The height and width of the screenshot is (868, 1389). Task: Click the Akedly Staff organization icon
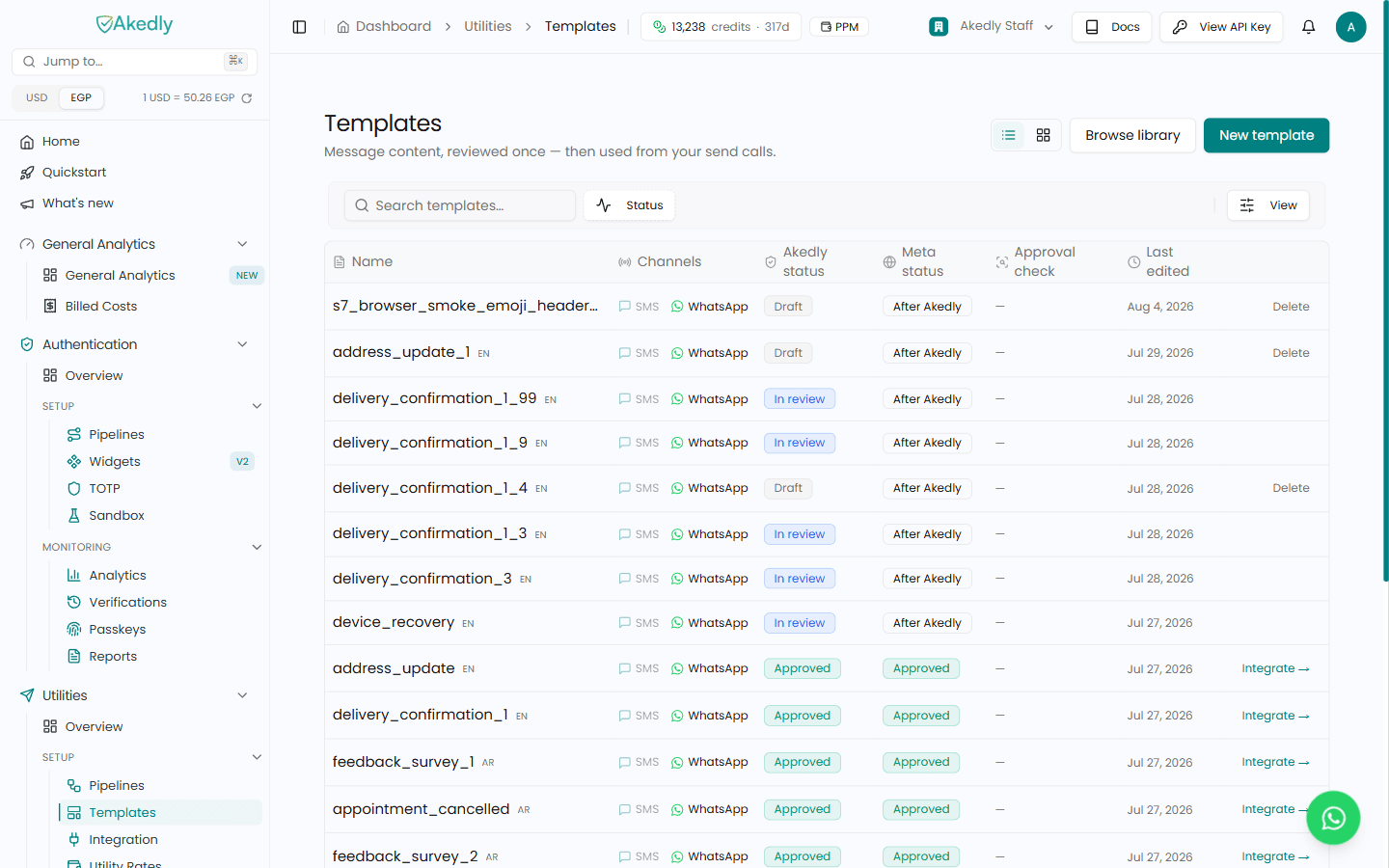939,27
